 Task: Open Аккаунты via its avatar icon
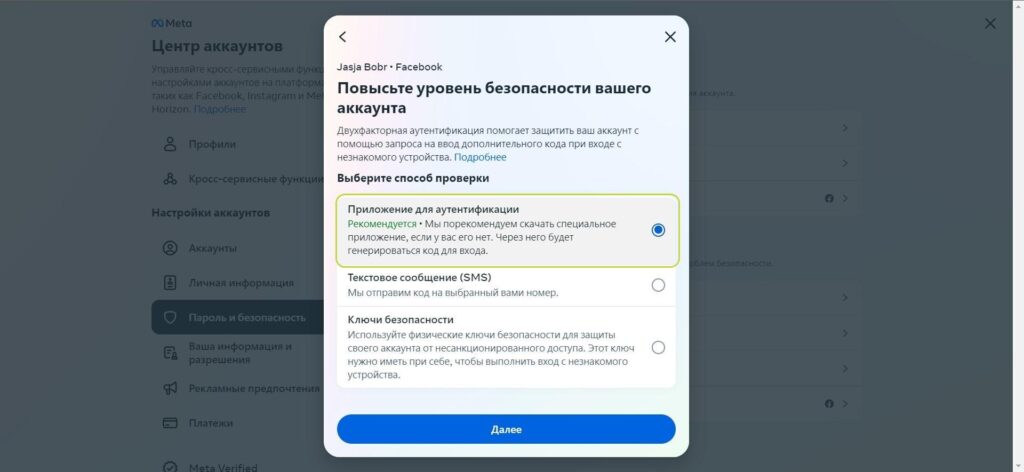(170, 248)
